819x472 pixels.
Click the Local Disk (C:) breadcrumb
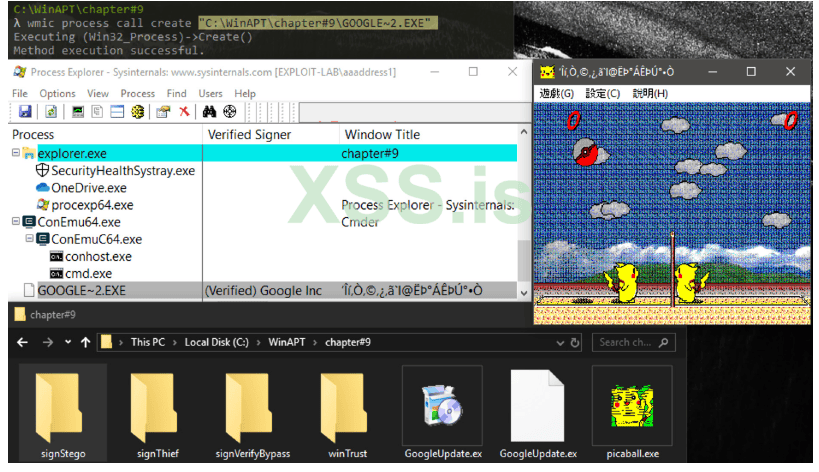pos(217,343)
